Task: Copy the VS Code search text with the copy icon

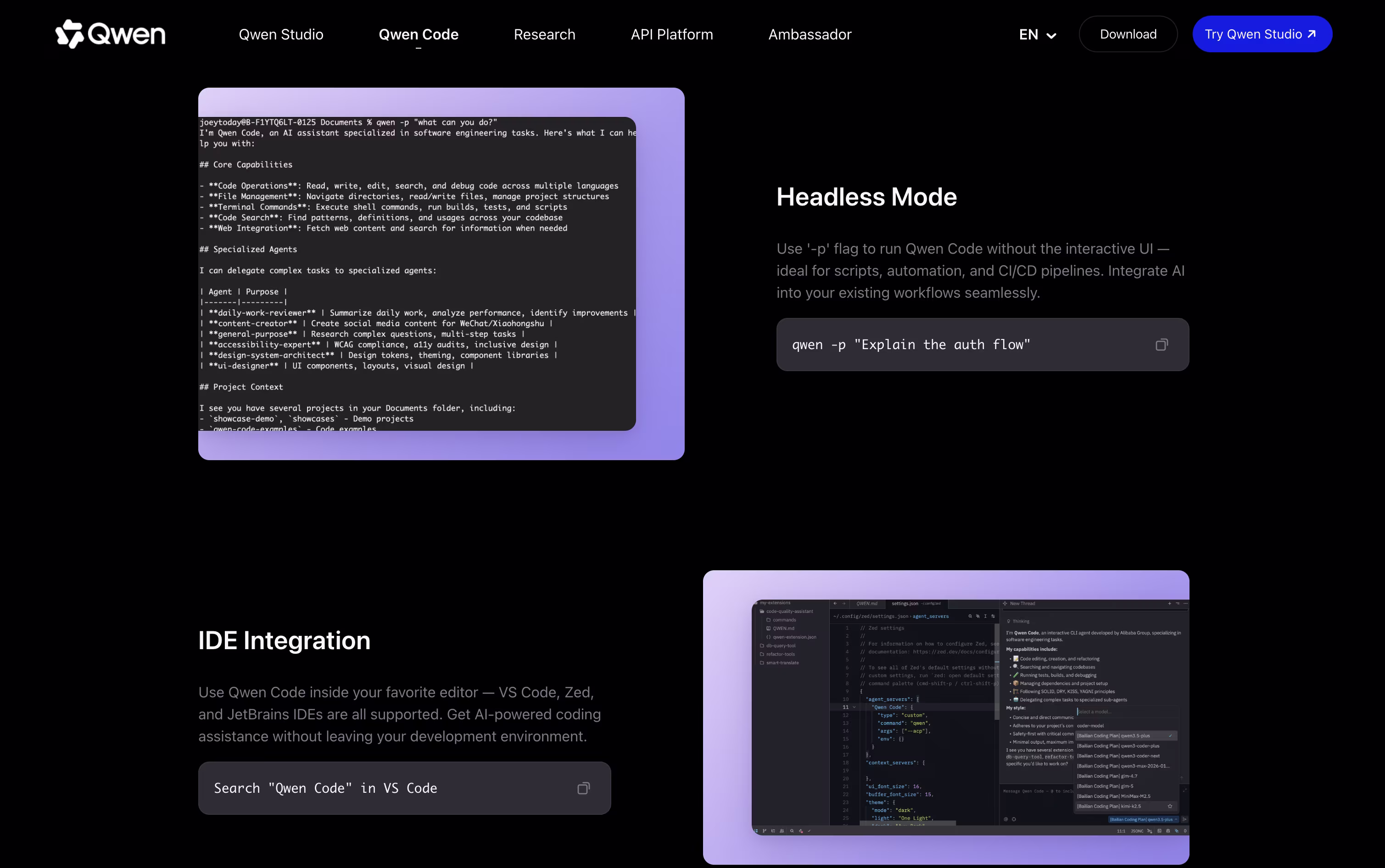Action: tap(583, 788)
